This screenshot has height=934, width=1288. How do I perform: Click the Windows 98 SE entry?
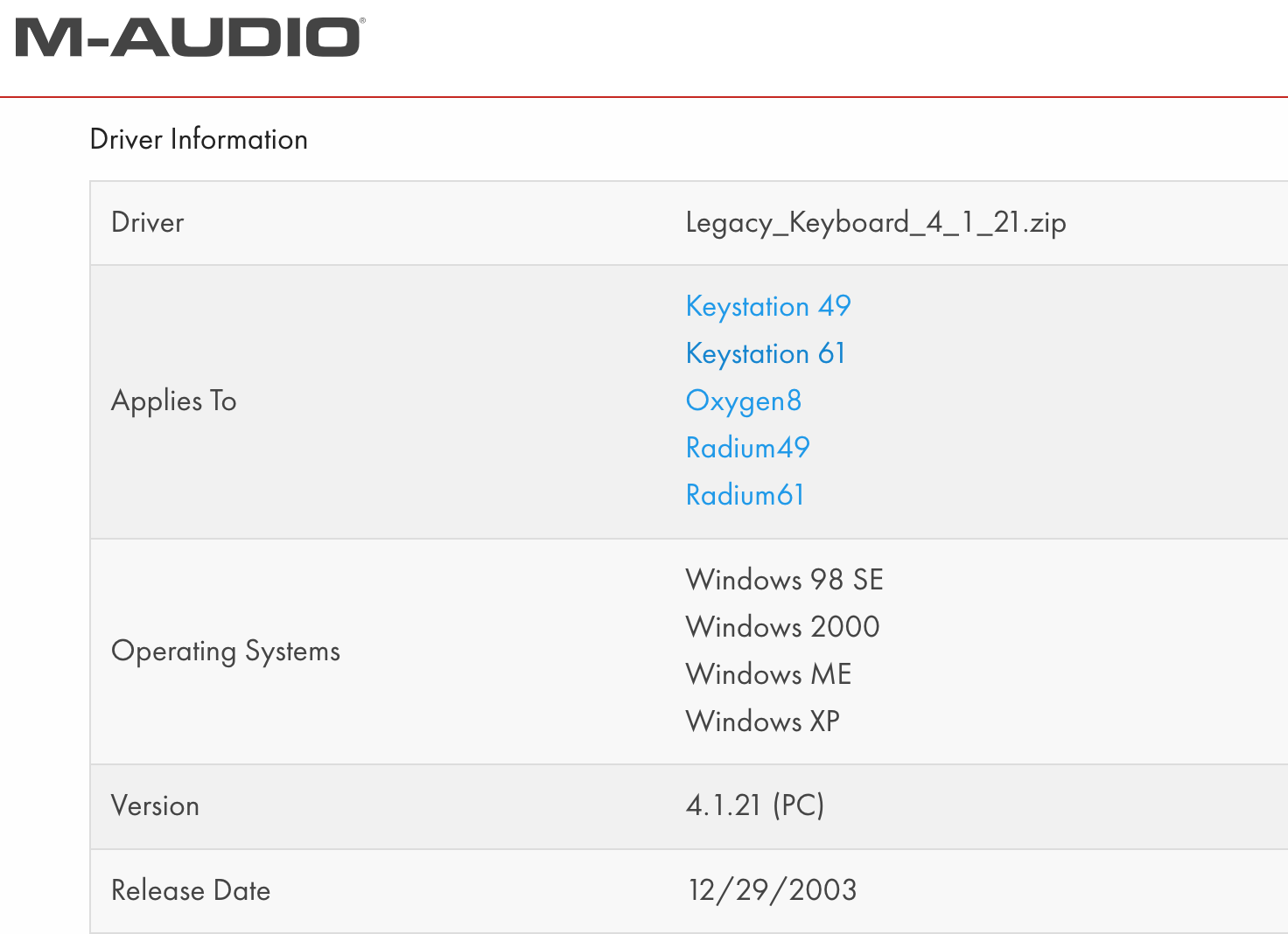tap(785, 579)
